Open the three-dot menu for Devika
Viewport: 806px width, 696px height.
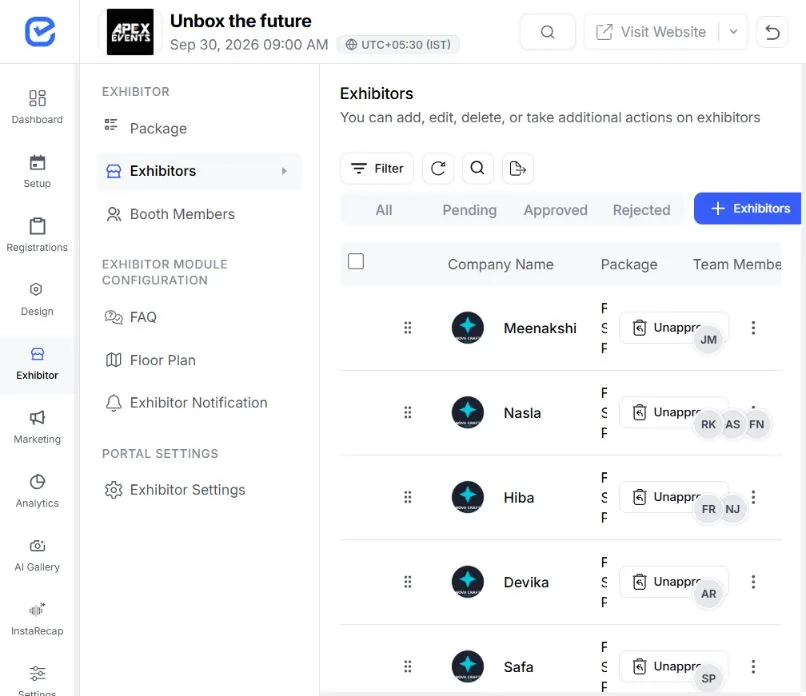(x=753, y=582)
